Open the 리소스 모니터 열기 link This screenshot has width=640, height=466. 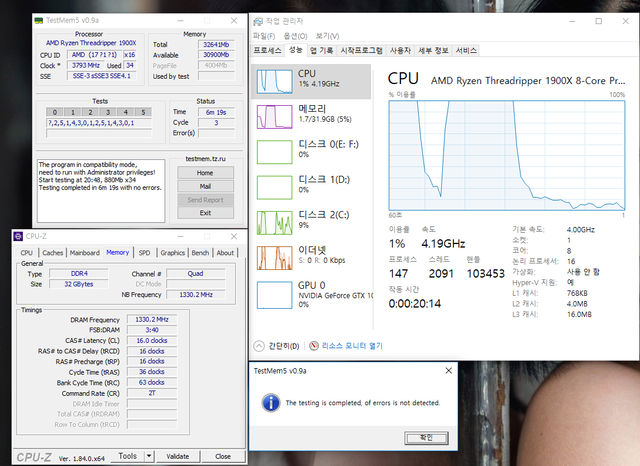pyautogui.click(x=352, y=346)
